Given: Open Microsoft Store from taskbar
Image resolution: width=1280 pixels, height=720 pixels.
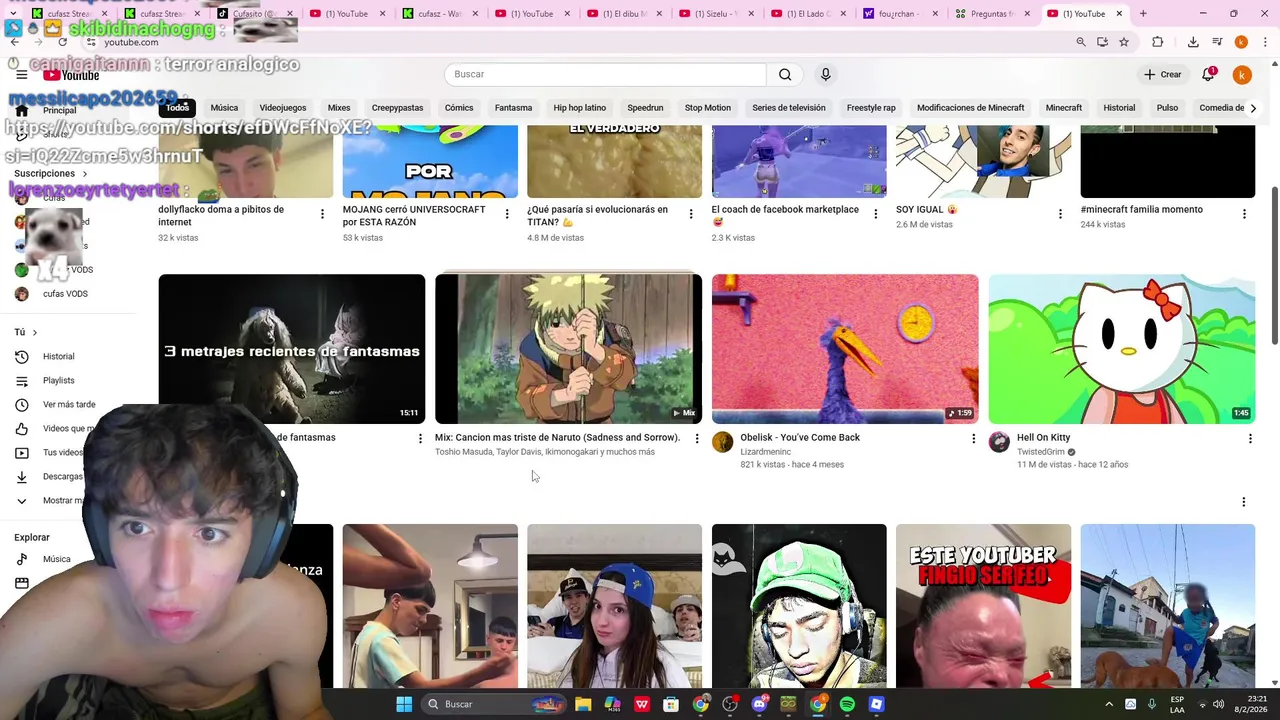Looking at the screenshot, I should tap(671, 704).
